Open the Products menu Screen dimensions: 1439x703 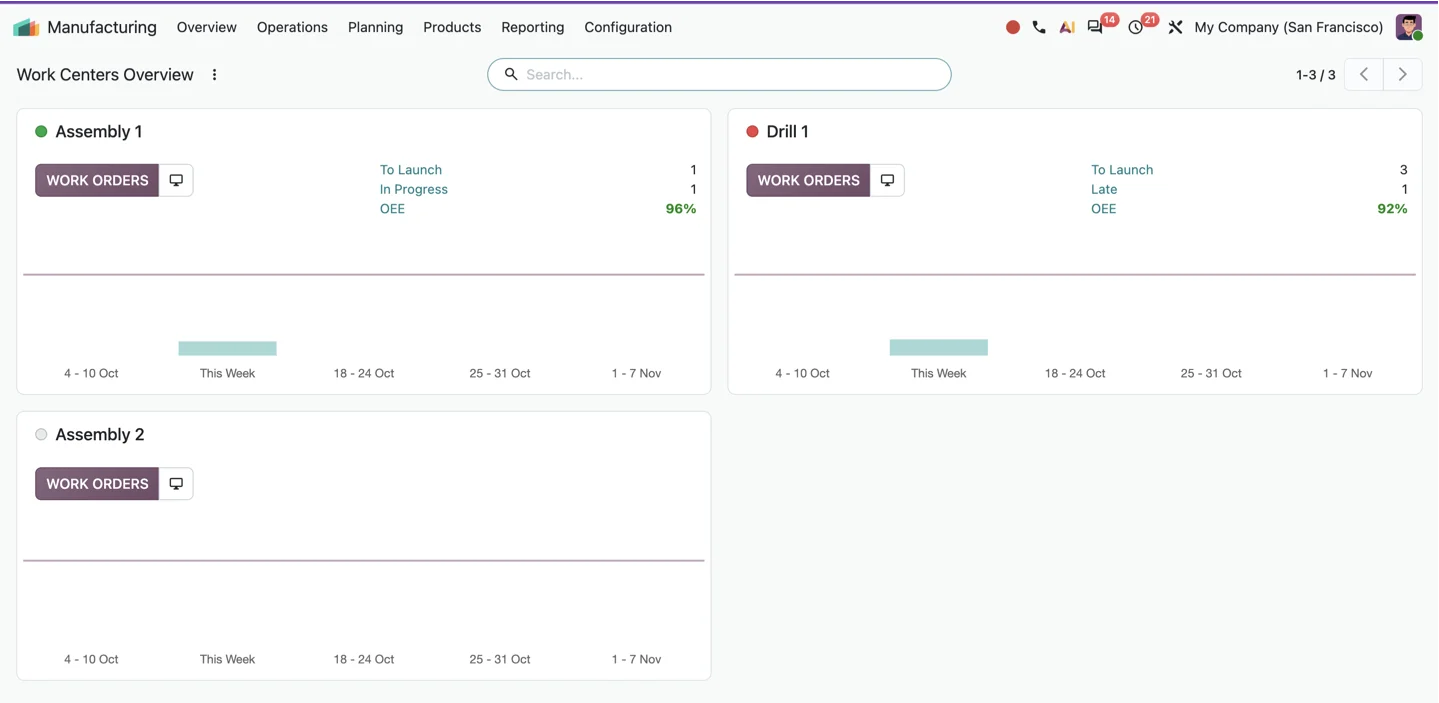pos(452,27)
